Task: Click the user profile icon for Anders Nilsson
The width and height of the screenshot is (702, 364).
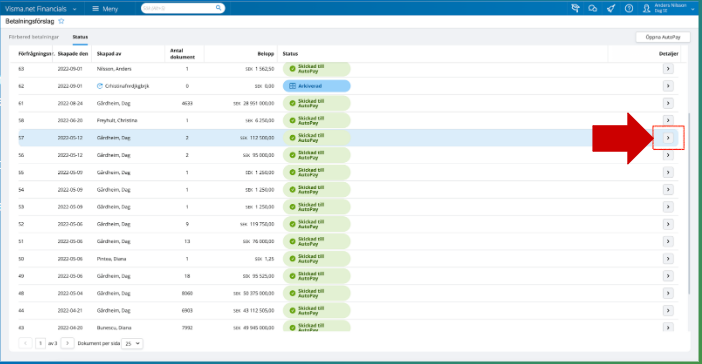Action: pyautogui.click(x=646, y=8)
